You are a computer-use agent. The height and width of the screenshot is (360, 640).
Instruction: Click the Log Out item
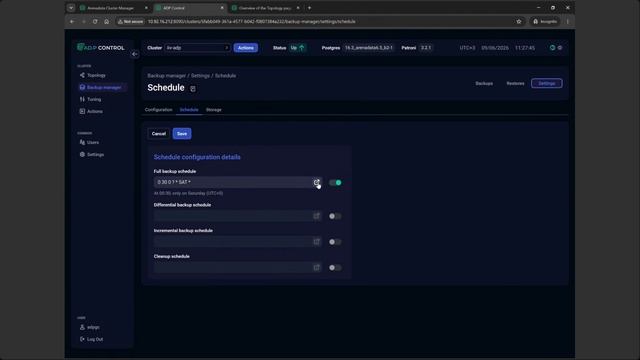pos(91,339)
